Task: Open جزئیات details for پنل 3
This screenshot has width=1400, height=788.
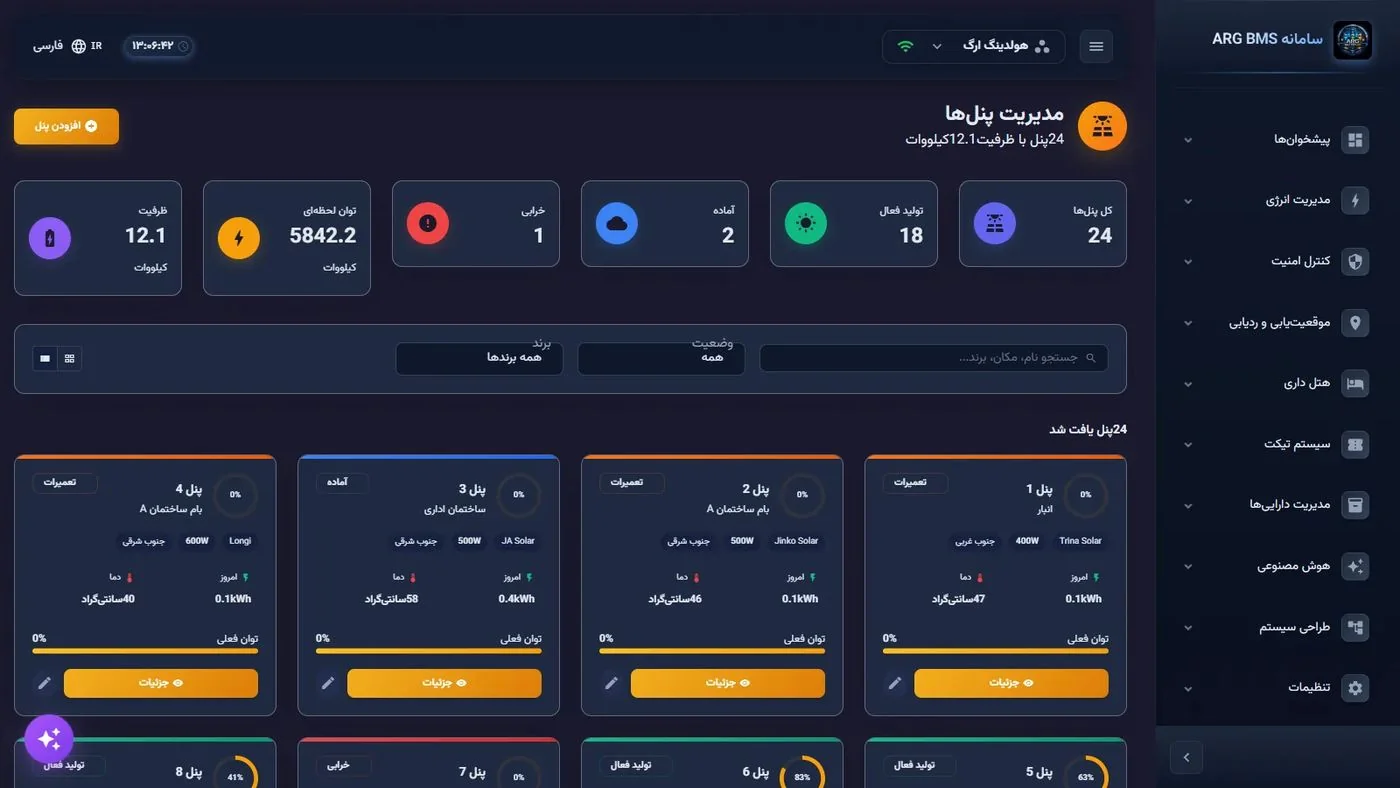Action: [x=444, y=683]
